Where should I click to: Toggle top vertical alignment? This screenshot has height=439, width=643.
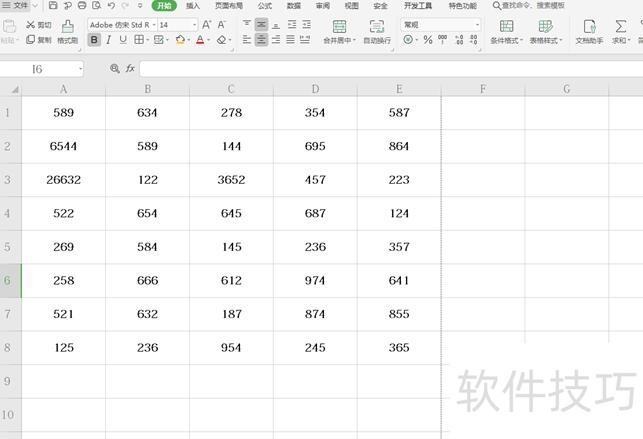tap(246, 25)
